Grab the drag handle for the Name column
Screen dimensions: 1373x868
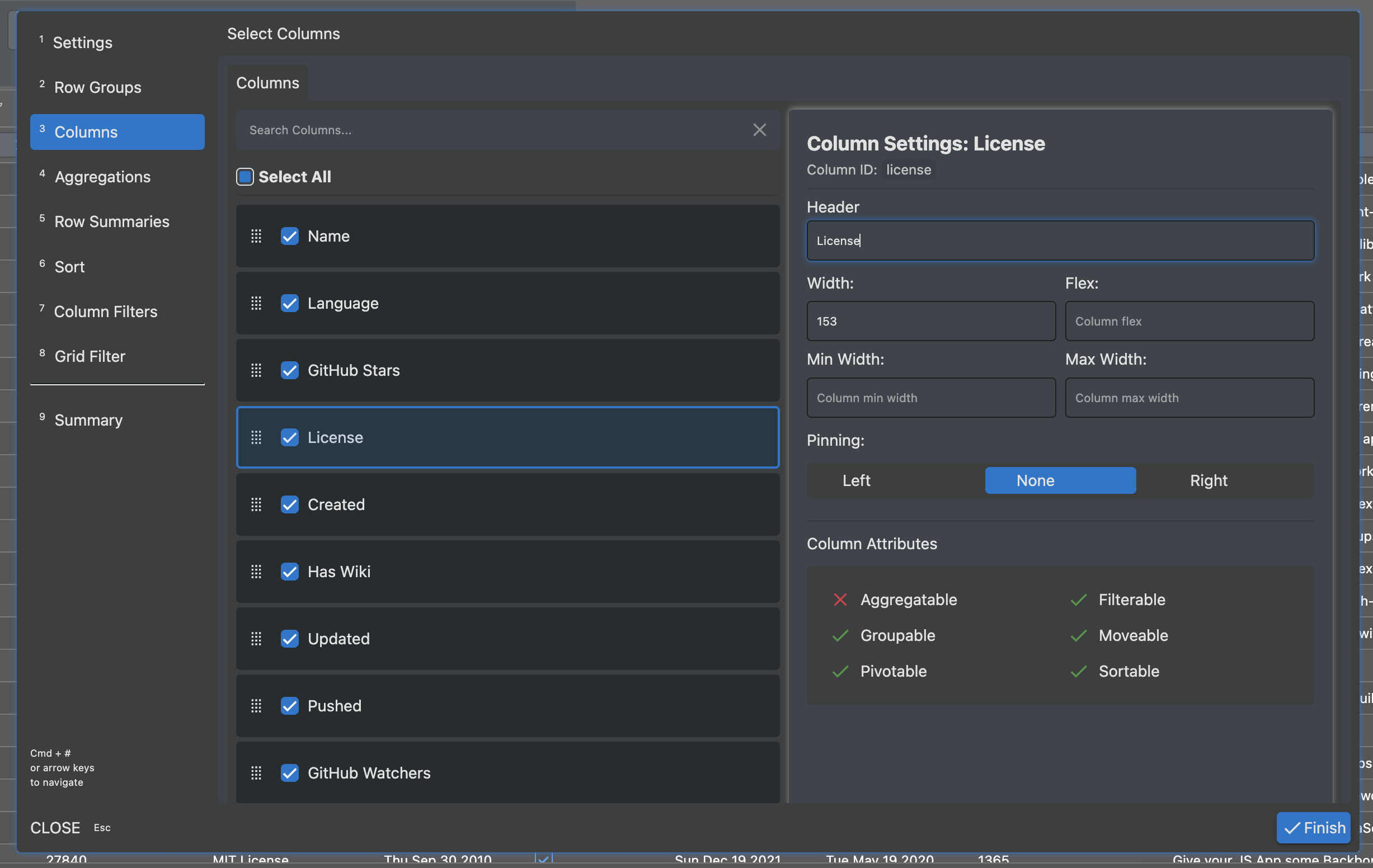click(257, 236)
